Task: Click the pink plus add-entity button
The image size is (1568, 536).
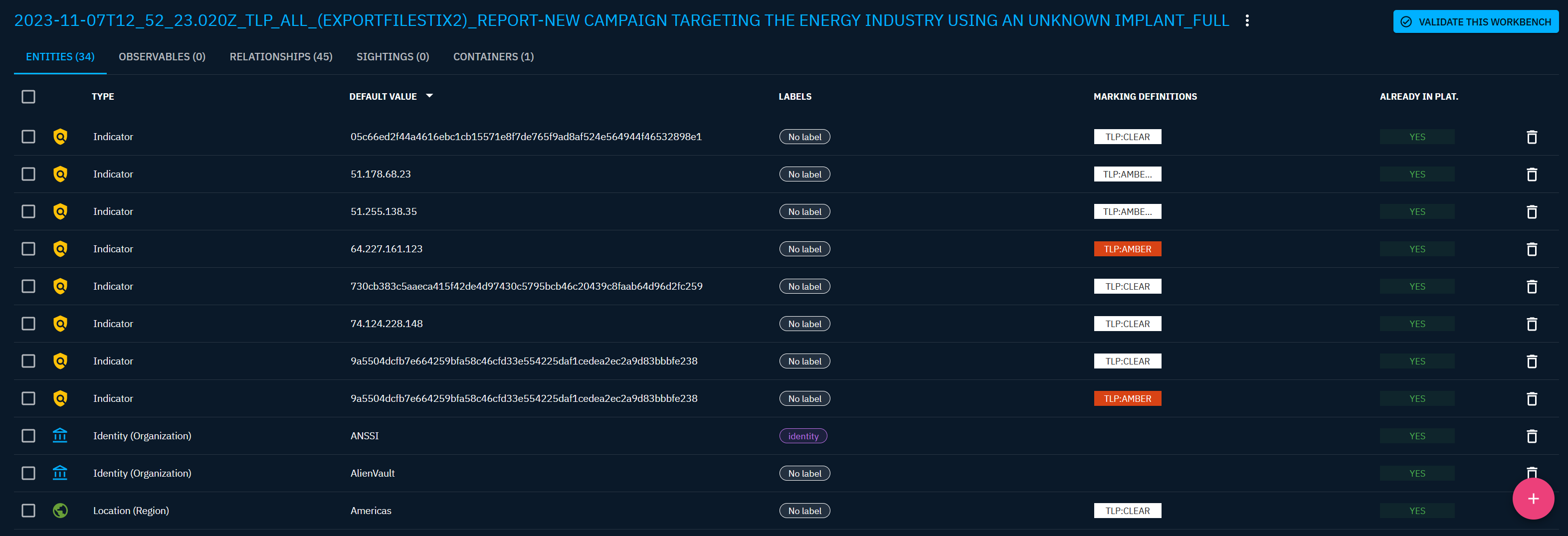Action: click(1533, 499)
